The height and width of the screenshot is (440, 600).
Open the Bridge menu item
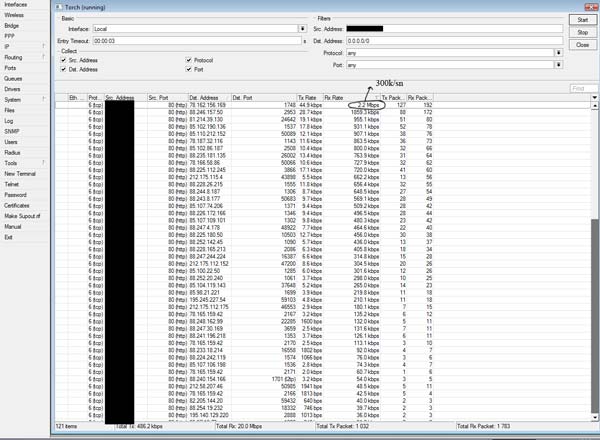pyautogui.click(x=11, y=26)
